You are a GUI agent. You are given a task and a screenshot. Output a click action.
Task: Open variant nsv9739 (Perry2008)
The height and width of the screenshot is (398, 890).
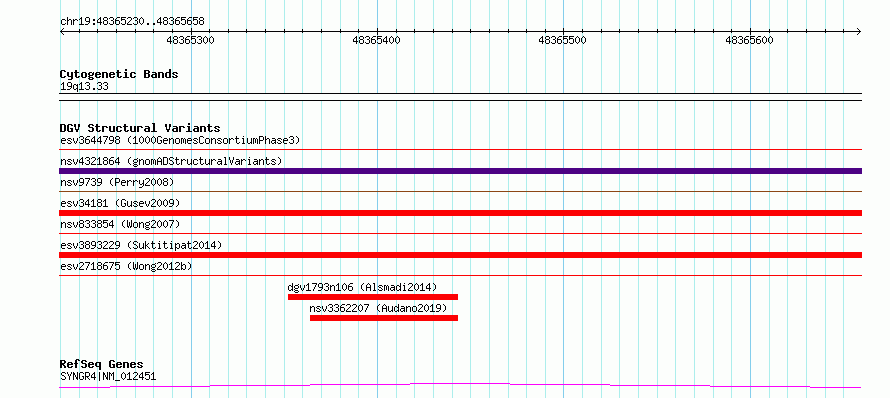(x=117, y=182)
